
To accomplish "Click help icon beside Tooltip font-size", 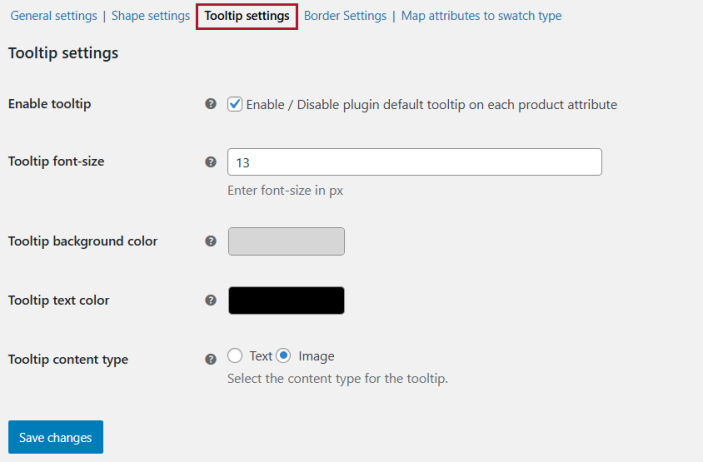I will coord(211,162).
